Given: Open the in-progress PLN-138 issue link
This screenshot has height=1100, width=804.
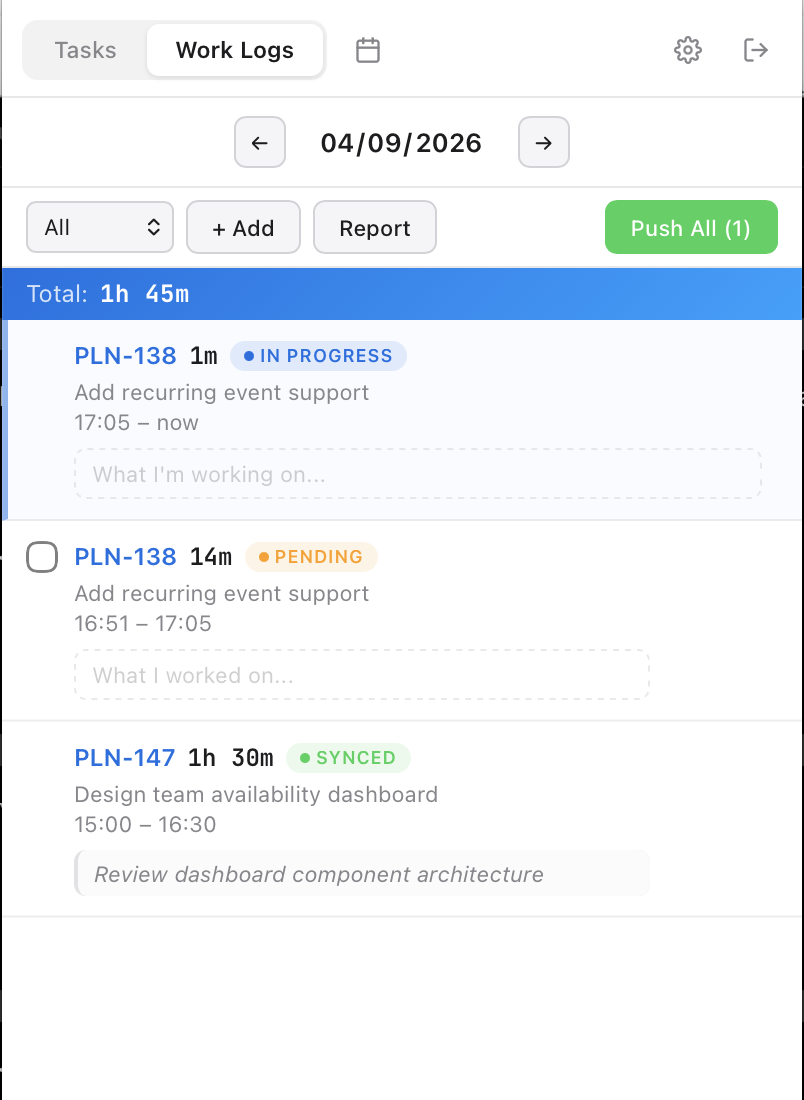Looking at the screenshot, I should 125,356.
